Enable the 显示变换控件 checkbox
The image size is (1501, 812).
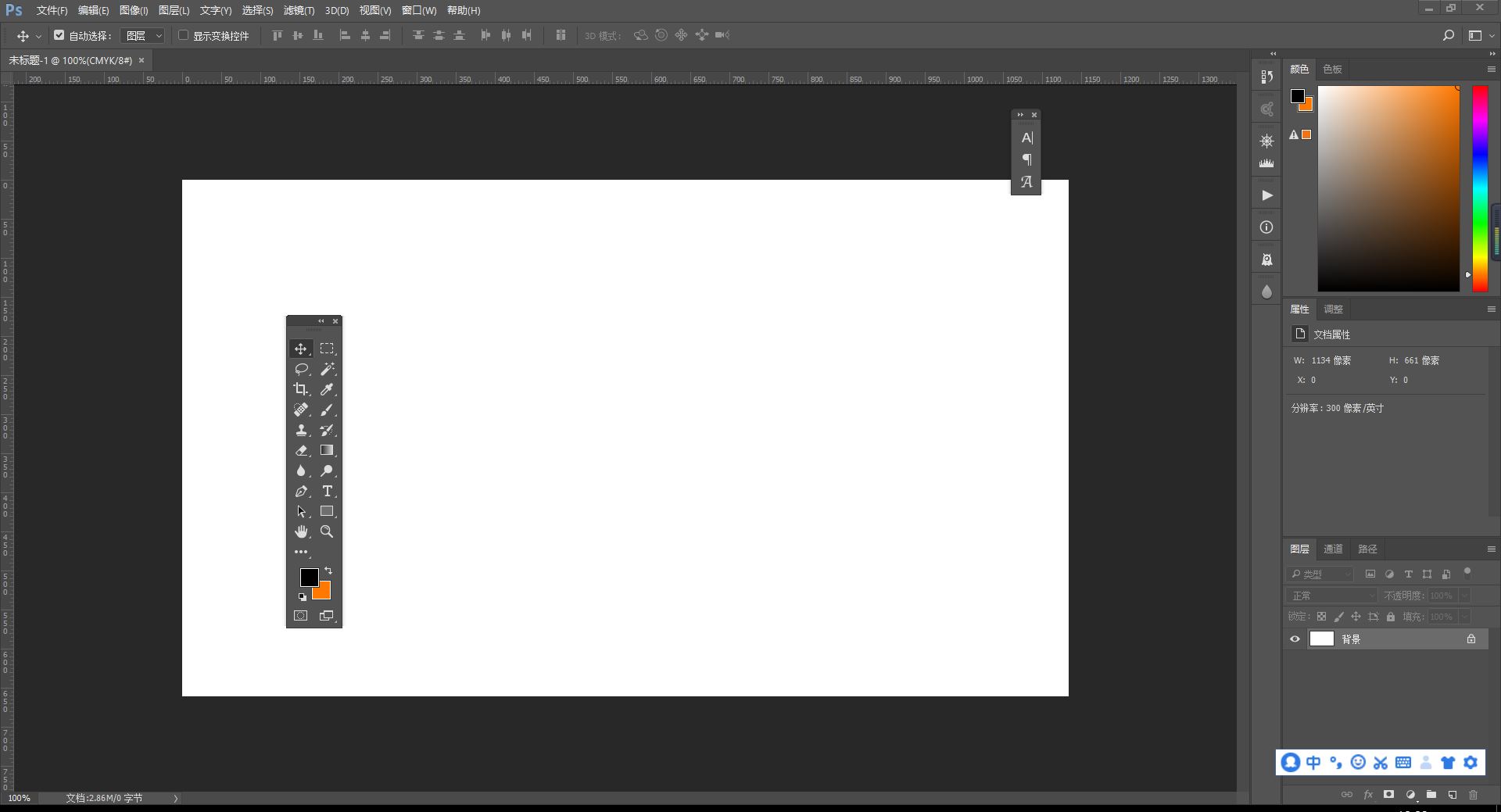pos(183,35)
